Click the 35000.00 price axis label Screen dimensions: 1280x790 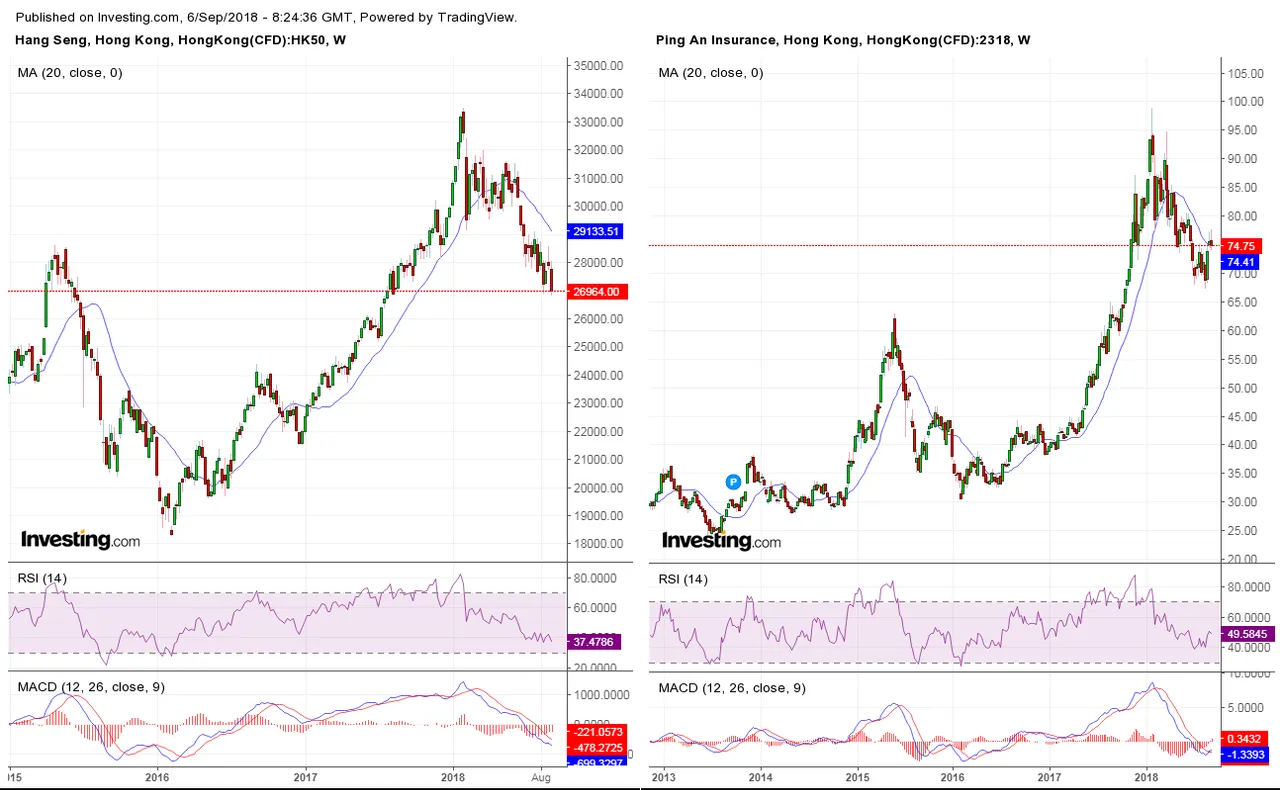(598, 66)
